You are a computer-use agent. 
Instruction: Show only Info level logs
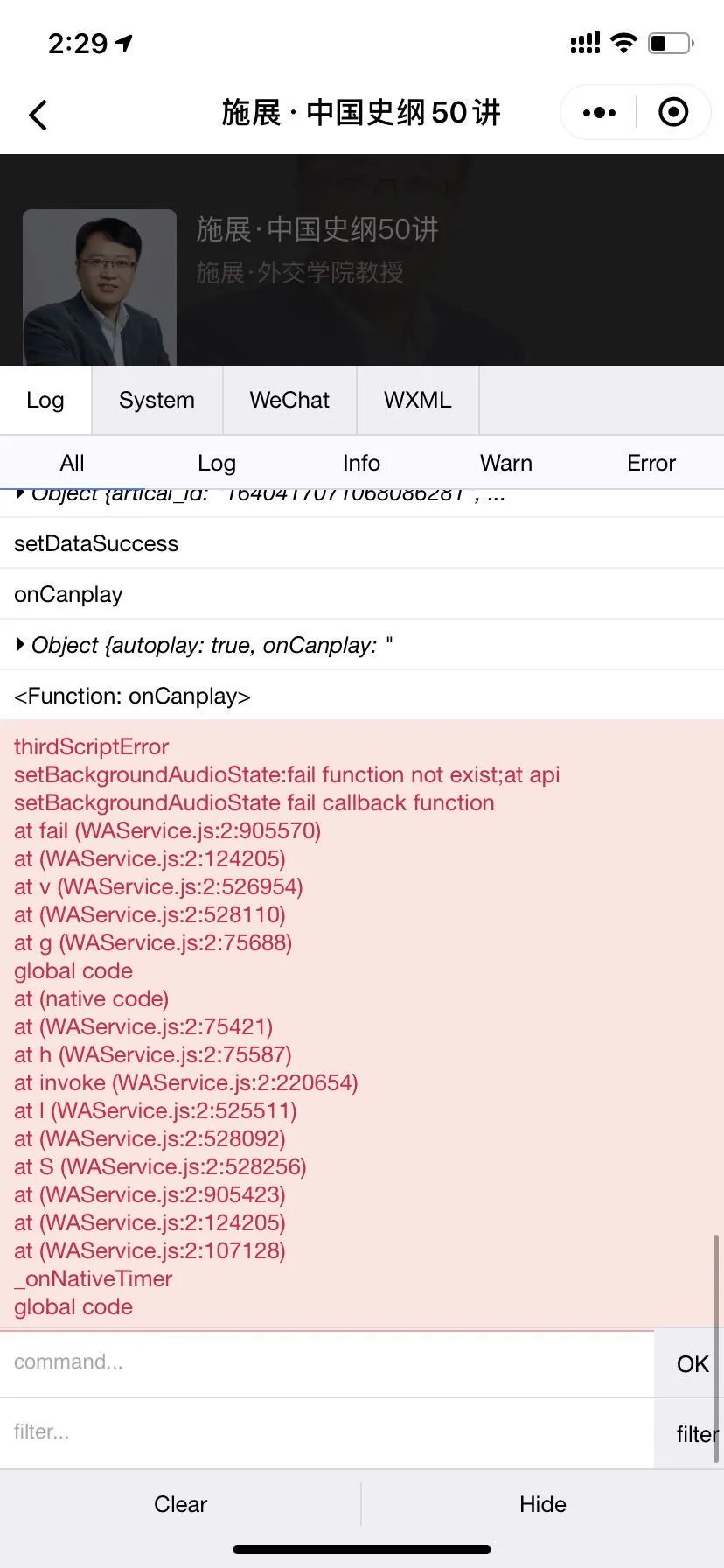(x=361, y=463)
